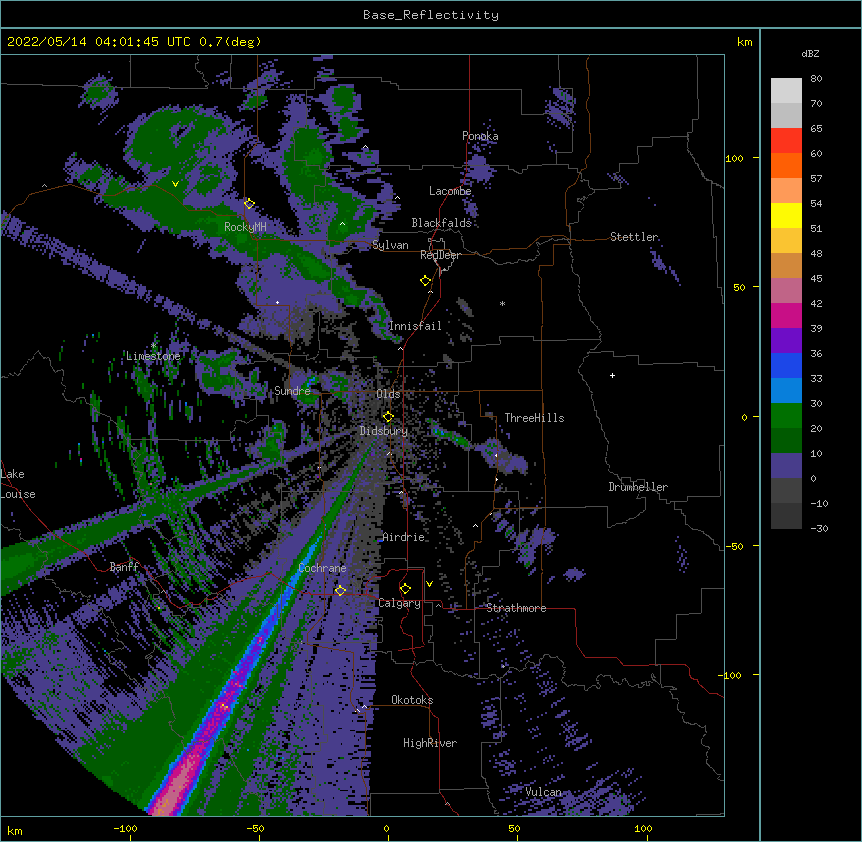Click the Innisfail town label

(415, 326)
